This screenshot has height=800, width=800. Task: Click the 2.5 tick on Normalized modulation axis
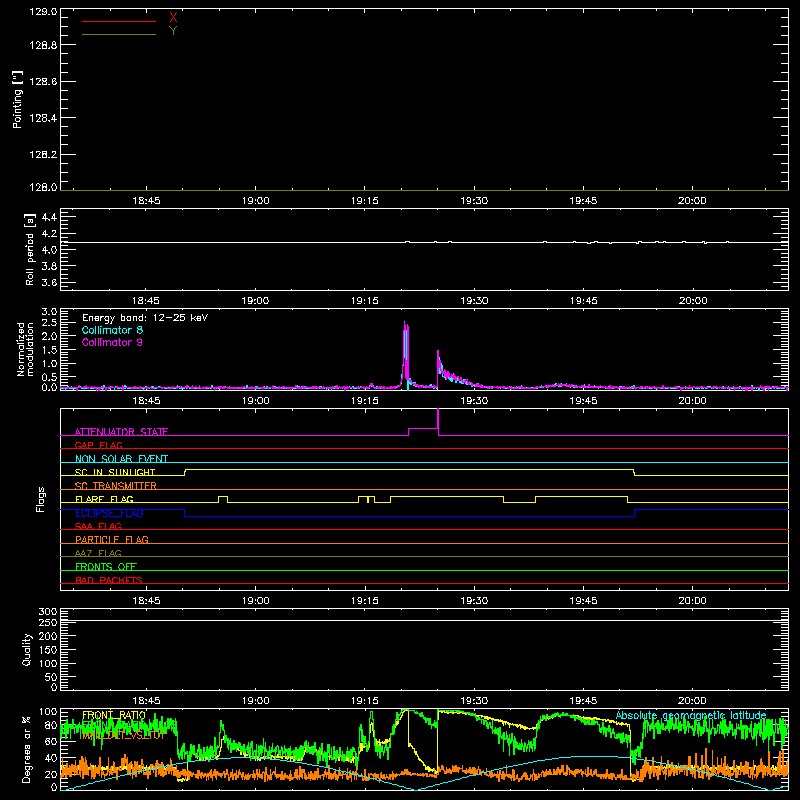pos(49,323)
